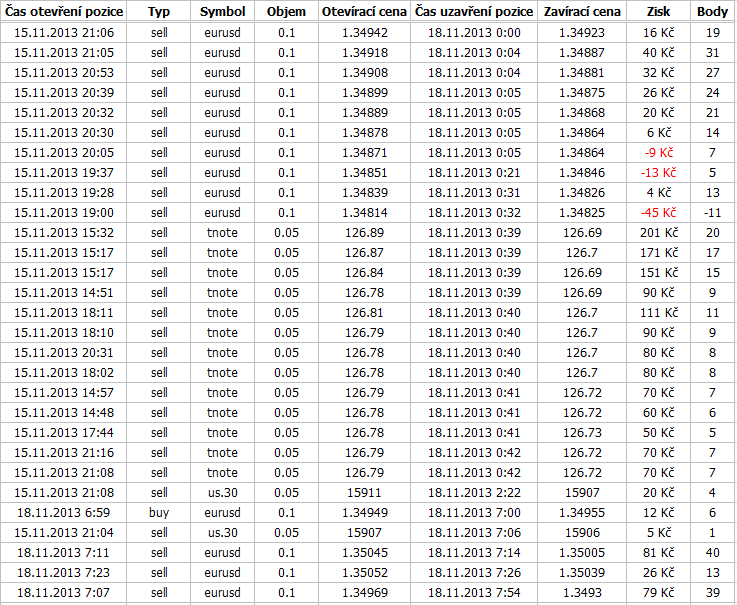Select open time 15.11.2013 20:31
Viewport: 737px width, 605px height.
tap(64, 353)
